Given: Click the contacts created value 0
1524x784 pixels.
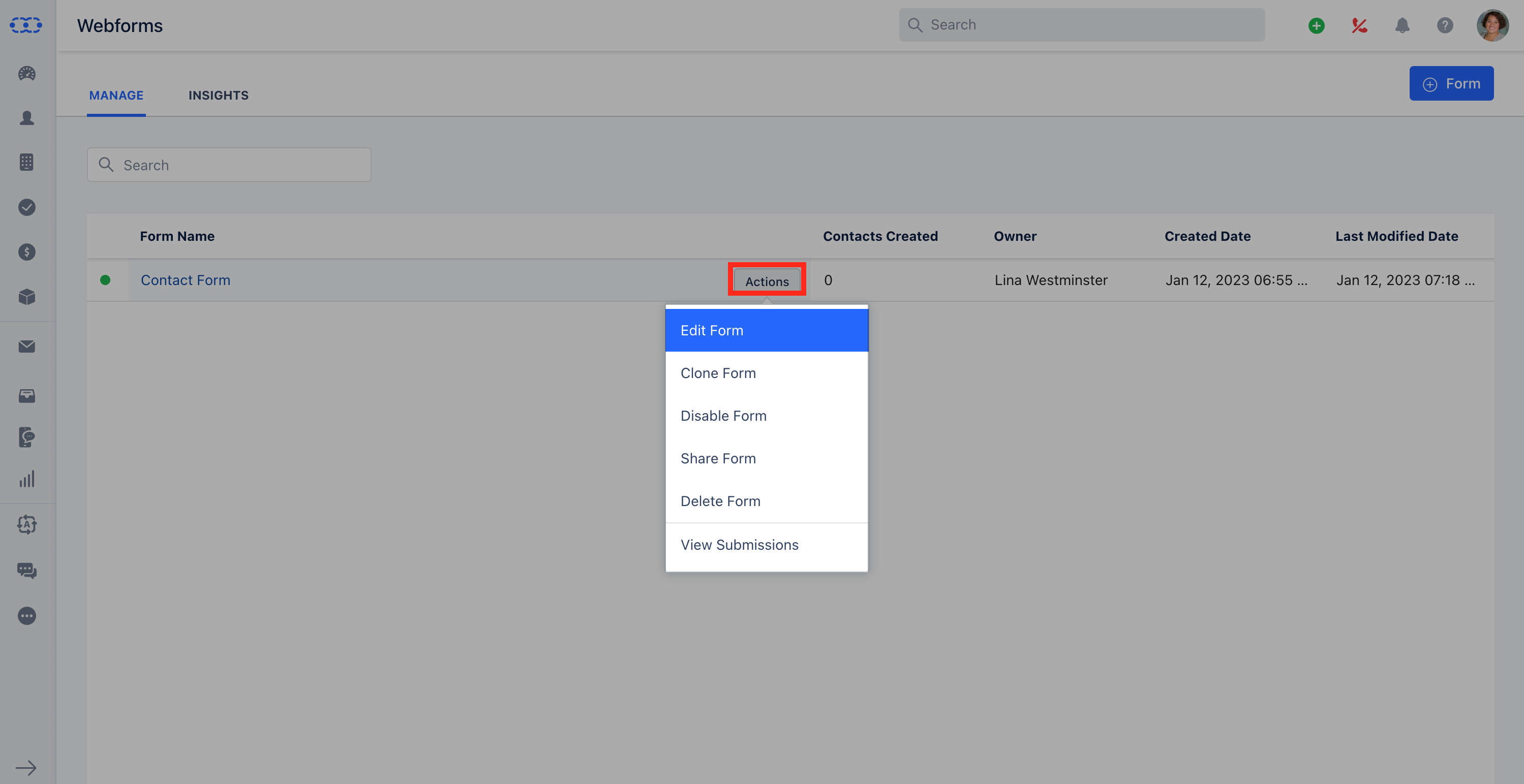Looking at the screenshot, I should click(x=828, y=280).
